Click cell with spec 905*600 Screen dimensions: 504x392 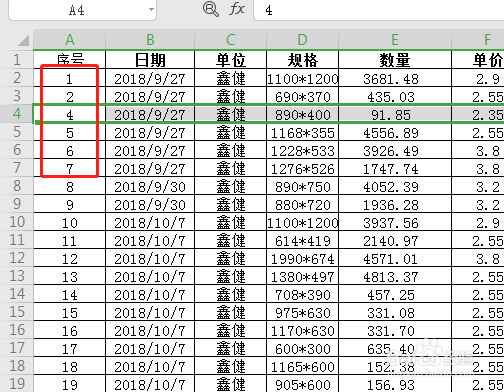click(x=302, y=384)
